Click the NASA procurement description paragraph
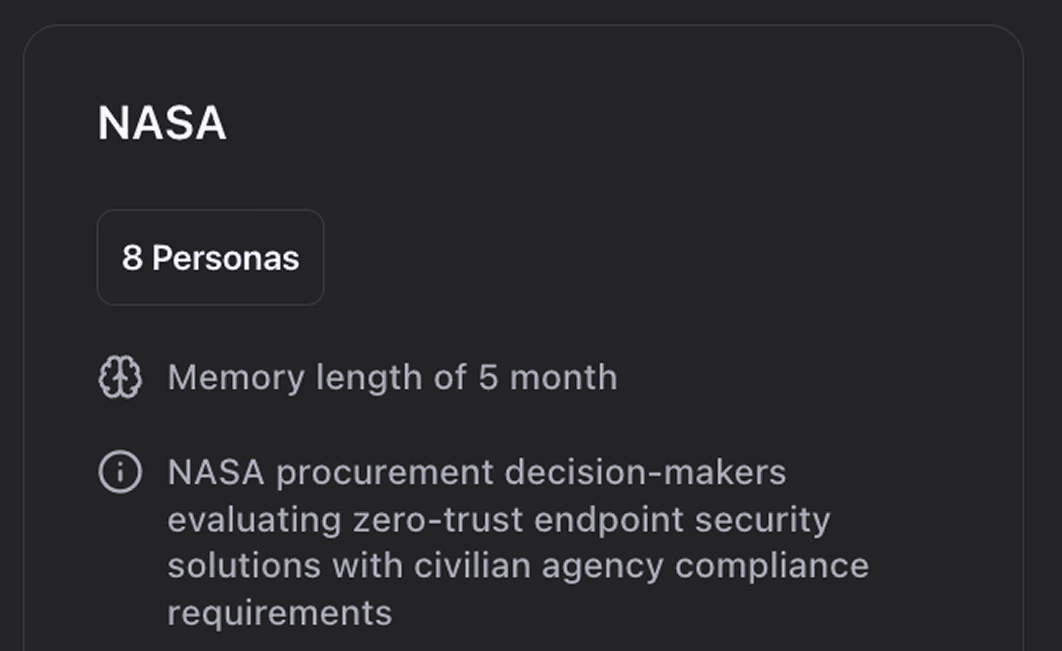Viewport: 1062px width, 651px height. pos(517,541)
